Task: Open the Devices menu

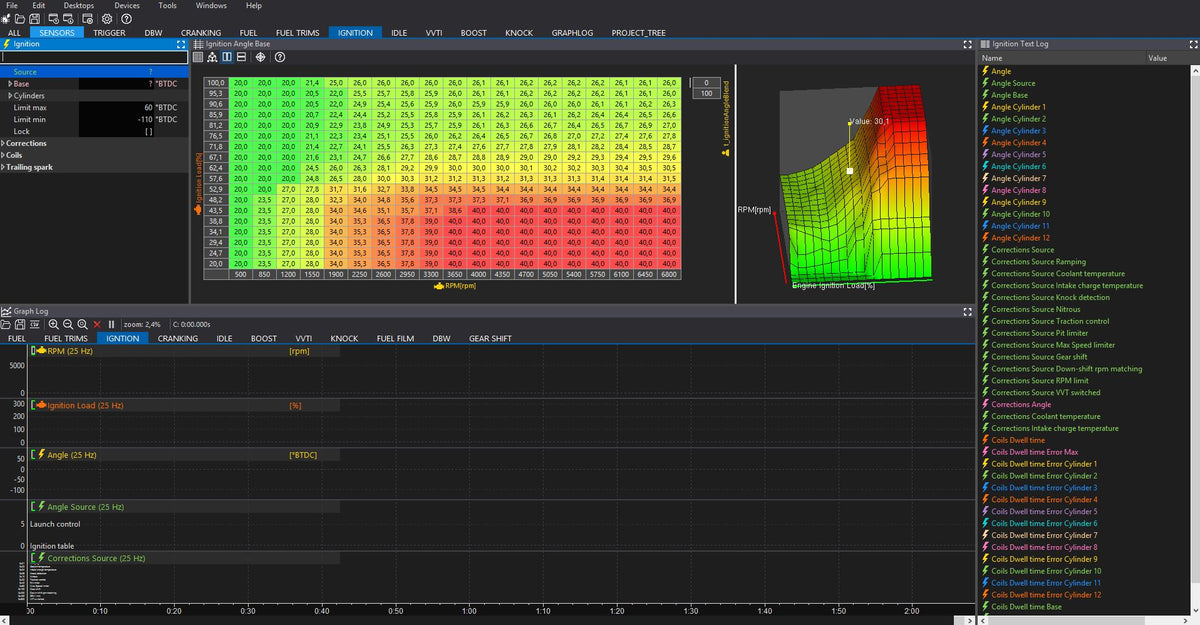Action: 127,6
